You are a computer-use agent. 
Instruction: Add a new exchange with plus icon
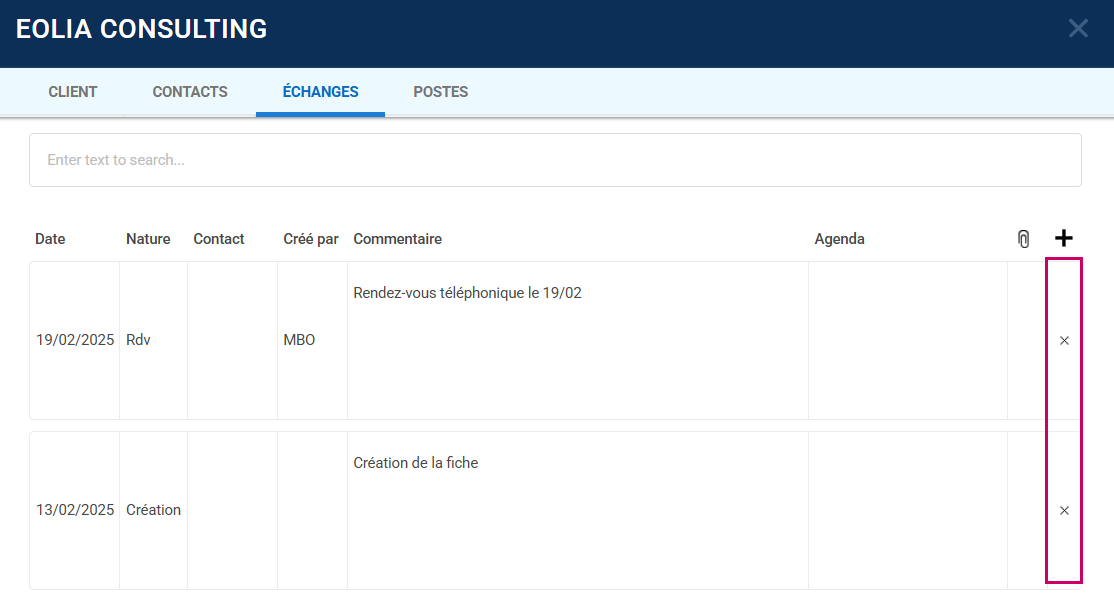point(1064,238)
